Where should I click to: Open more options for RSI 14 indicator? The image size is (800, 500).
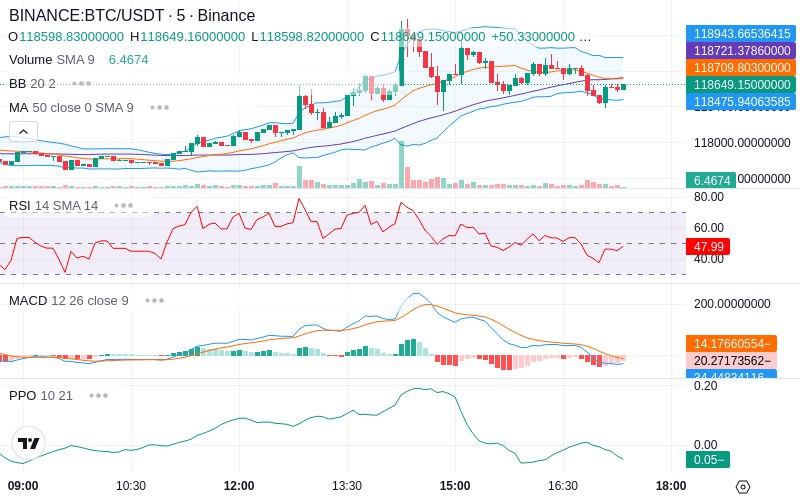123,206
